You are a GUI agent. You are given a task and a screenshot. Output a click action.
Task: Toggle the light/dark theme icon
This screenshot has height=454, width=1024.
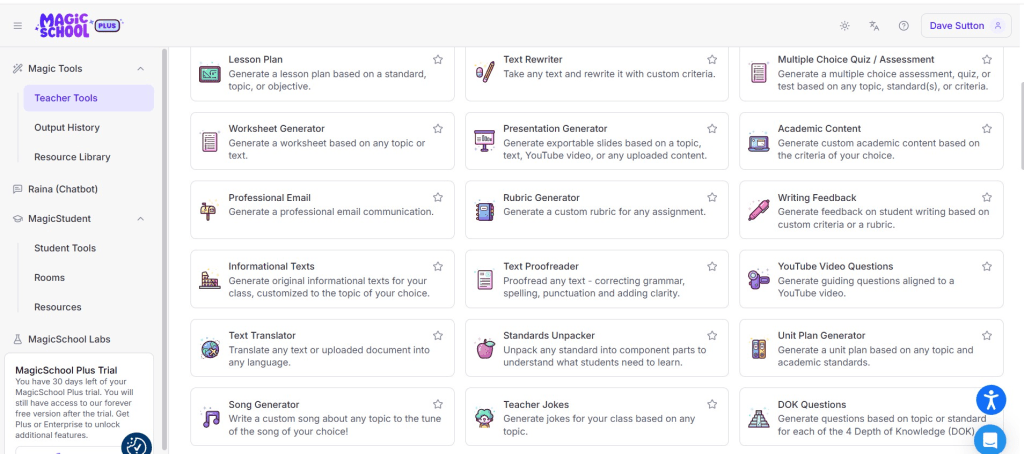pos(845,26)
